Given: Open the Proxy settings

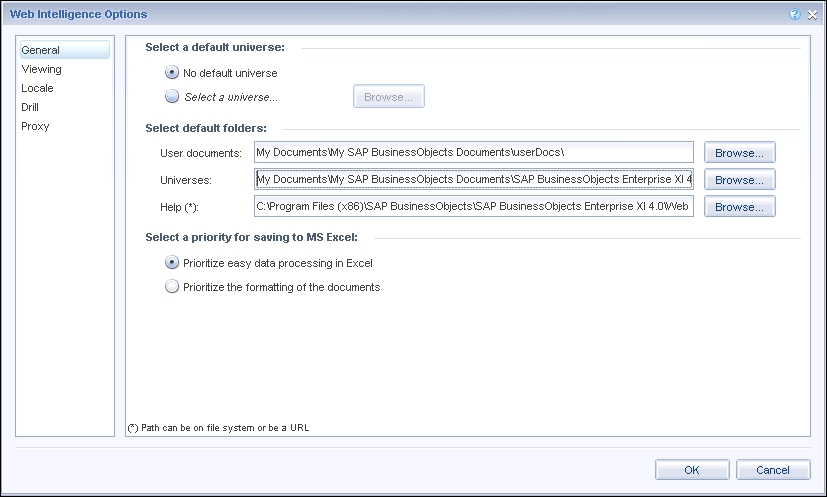Looking at the screenshot, I should point(35,126).
